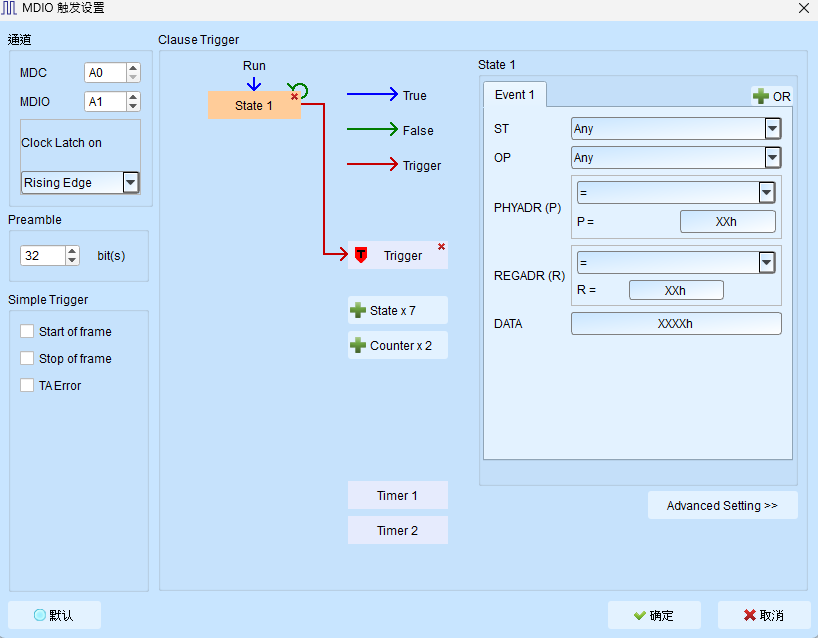Click the blue True legend arrow
This screenshot has width=818, height=638.
[372, 94]
